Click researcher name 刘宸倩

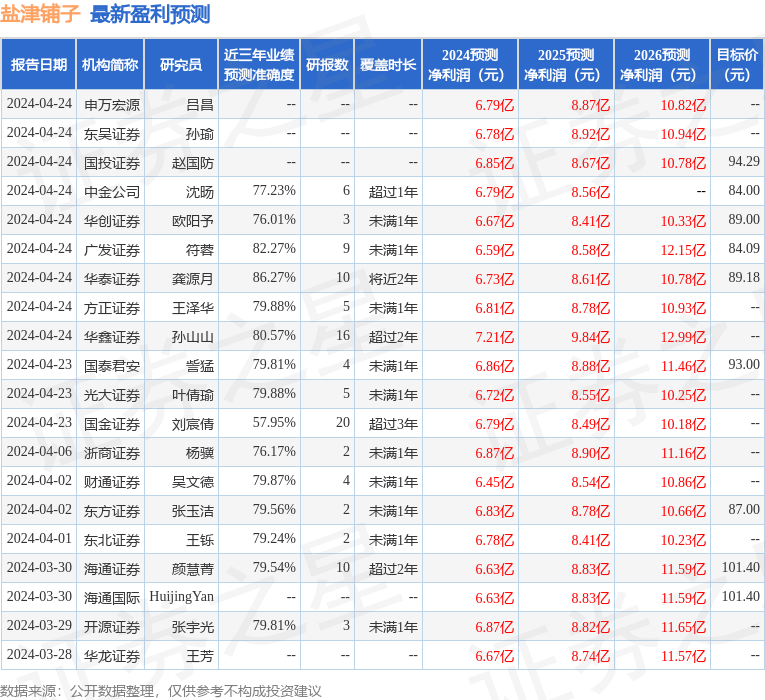[193, 424]
